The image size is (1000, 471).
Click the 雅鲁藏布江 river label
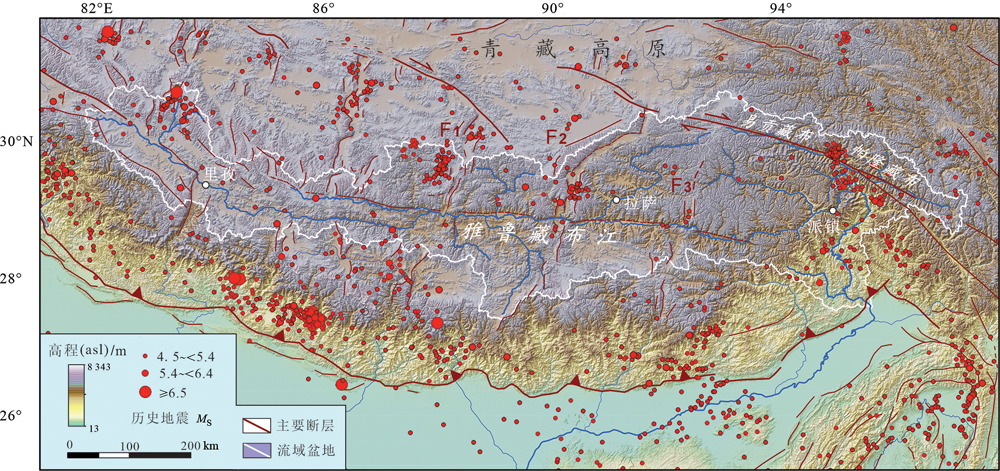(526, 234)
